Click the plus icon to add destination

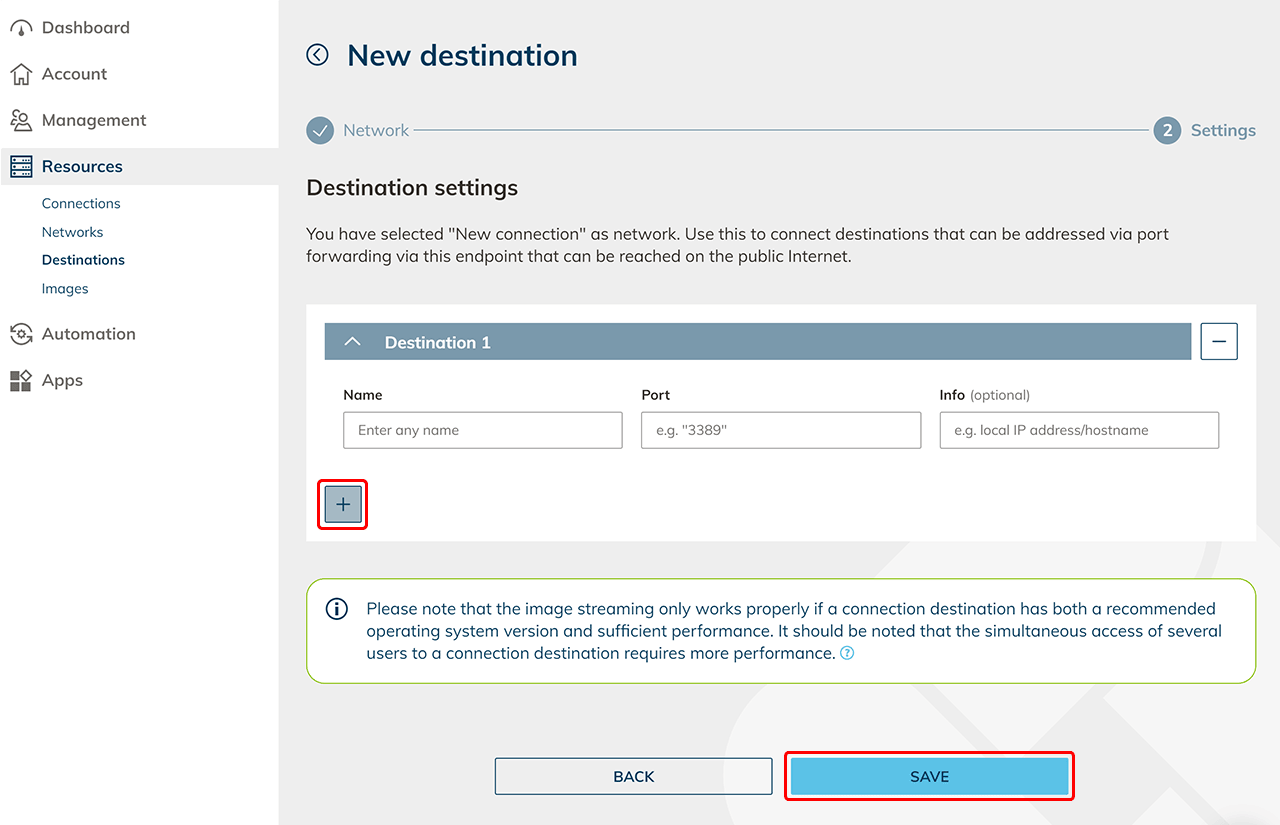[x=343, y=505]
